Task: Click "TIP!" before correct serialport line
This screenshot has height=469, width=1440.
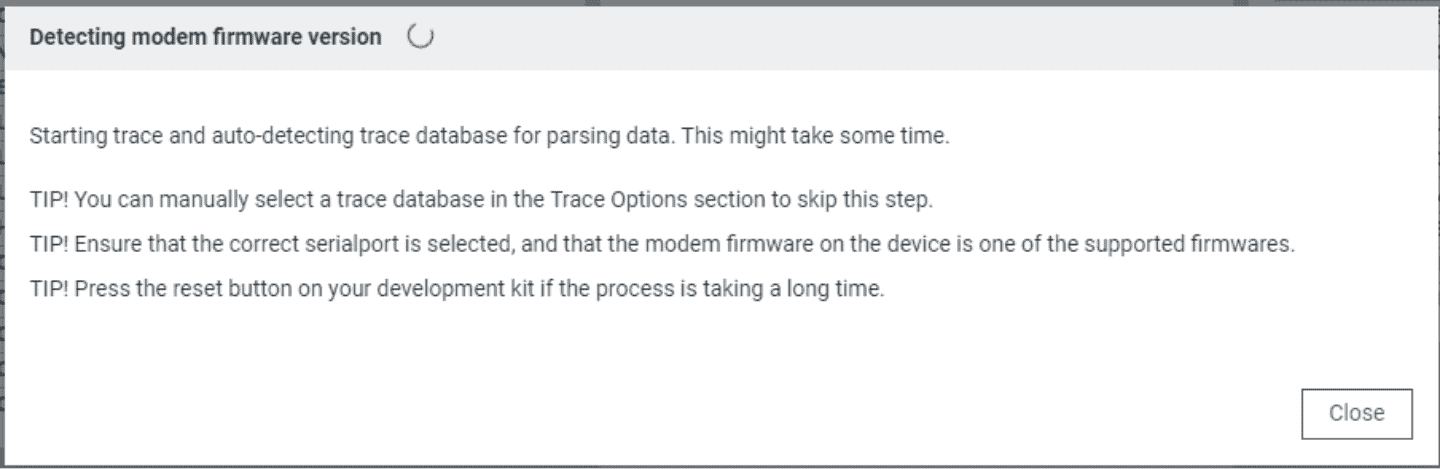Action: (x=49, y=246)
